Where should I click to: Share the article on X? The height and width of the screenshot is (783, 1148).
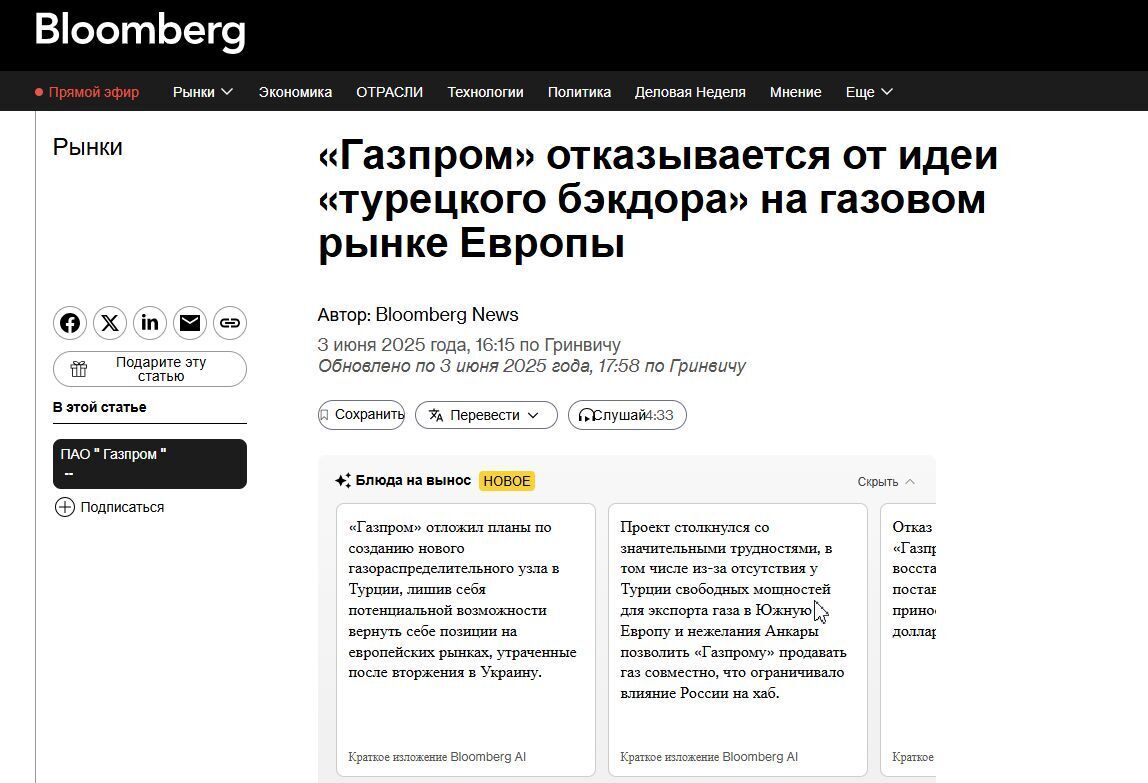pyautogui.click(x=110, y=322)
